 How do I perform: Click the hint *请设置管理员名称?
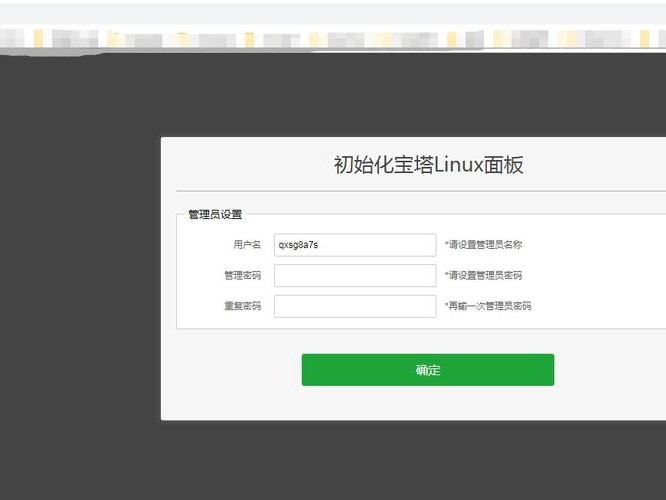(483, 244)
